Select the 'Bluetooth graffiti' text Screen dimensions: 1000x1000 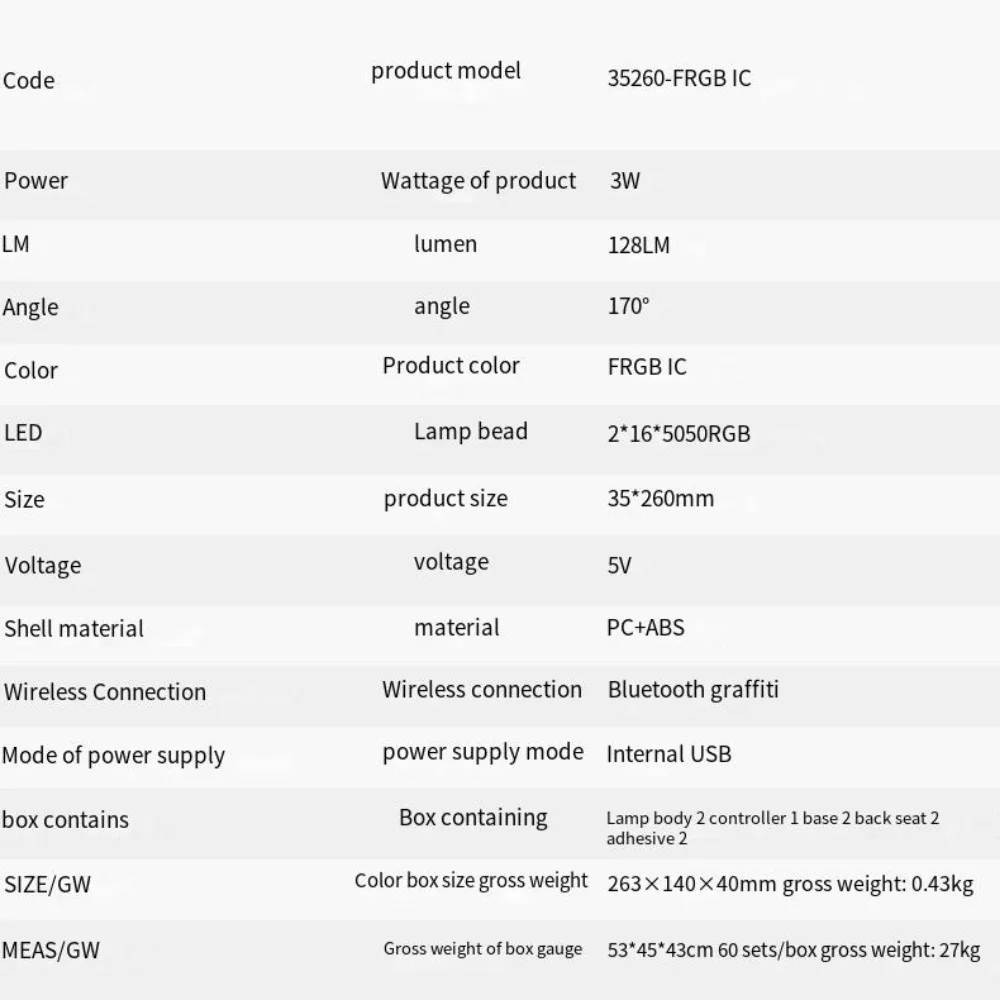pyautogui.click(x=693, y=690)
